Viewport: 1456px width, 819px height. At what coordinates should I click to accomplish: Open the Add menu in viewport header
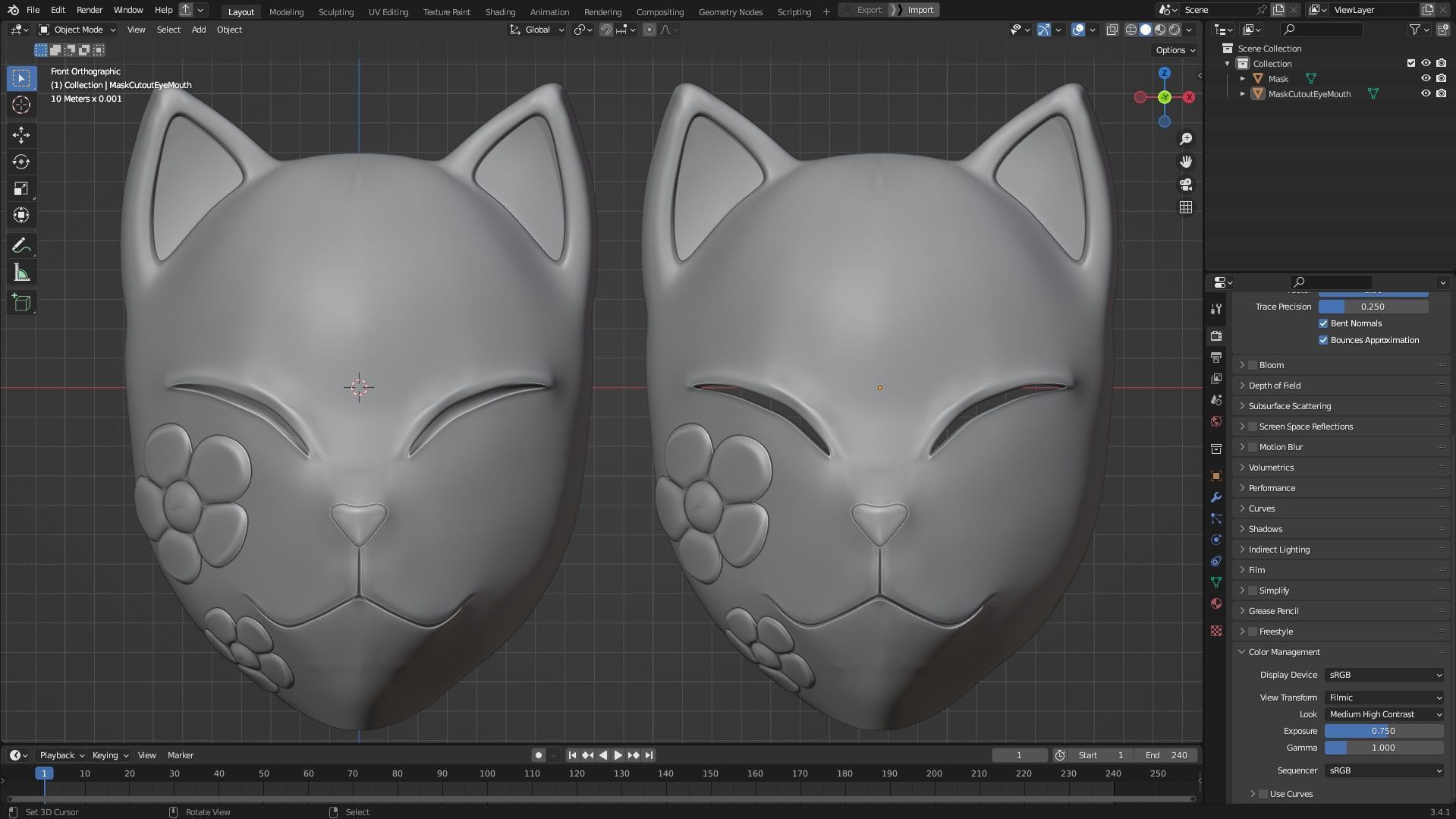[199, 30]
